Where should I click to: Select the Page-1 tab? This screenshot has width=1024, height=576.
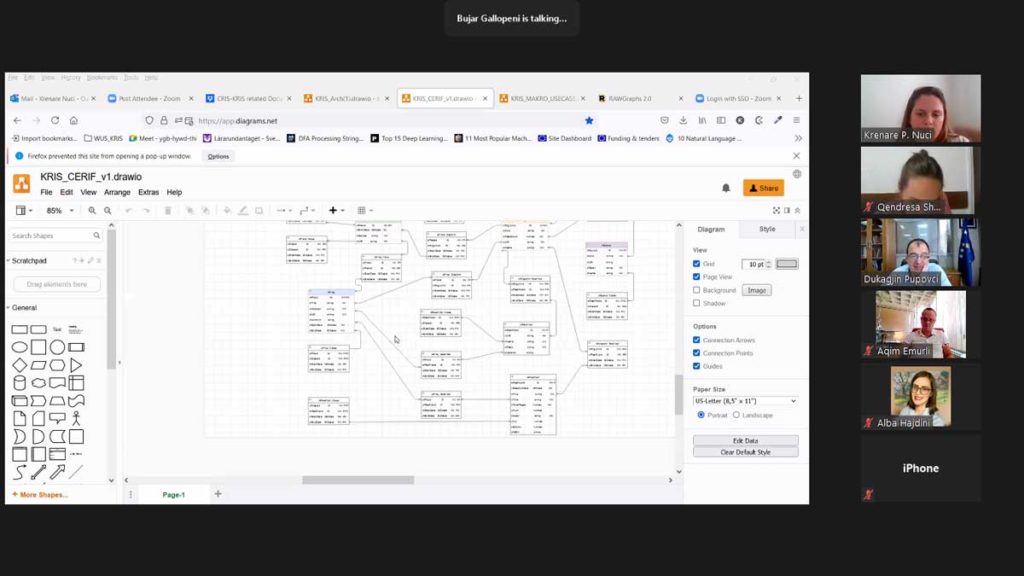coord(174,495)
